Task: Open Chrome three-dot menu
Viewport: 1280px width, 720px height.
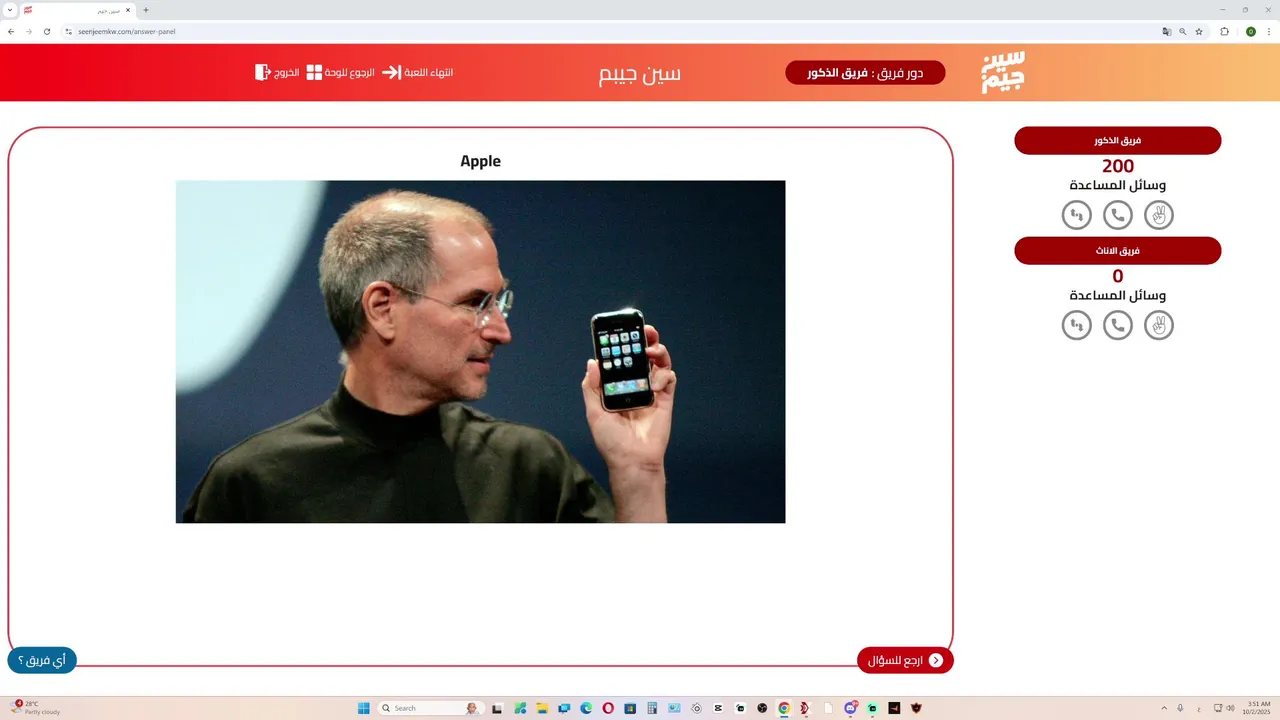Action: pyautogui.click(x=1268, y=31)
